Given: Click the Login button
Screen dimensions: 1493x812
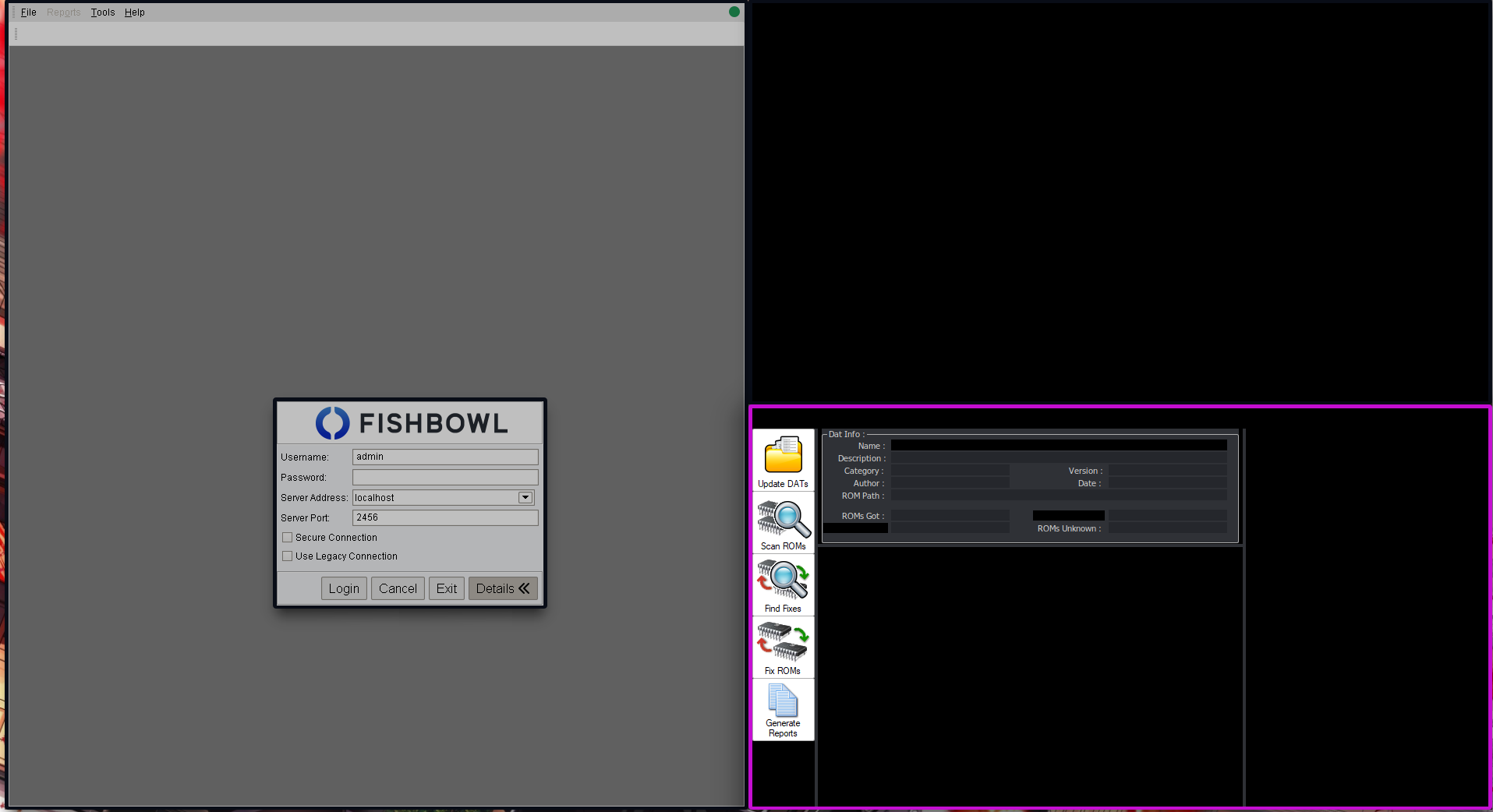Looking at the screenshot, I should coord(344,588).
